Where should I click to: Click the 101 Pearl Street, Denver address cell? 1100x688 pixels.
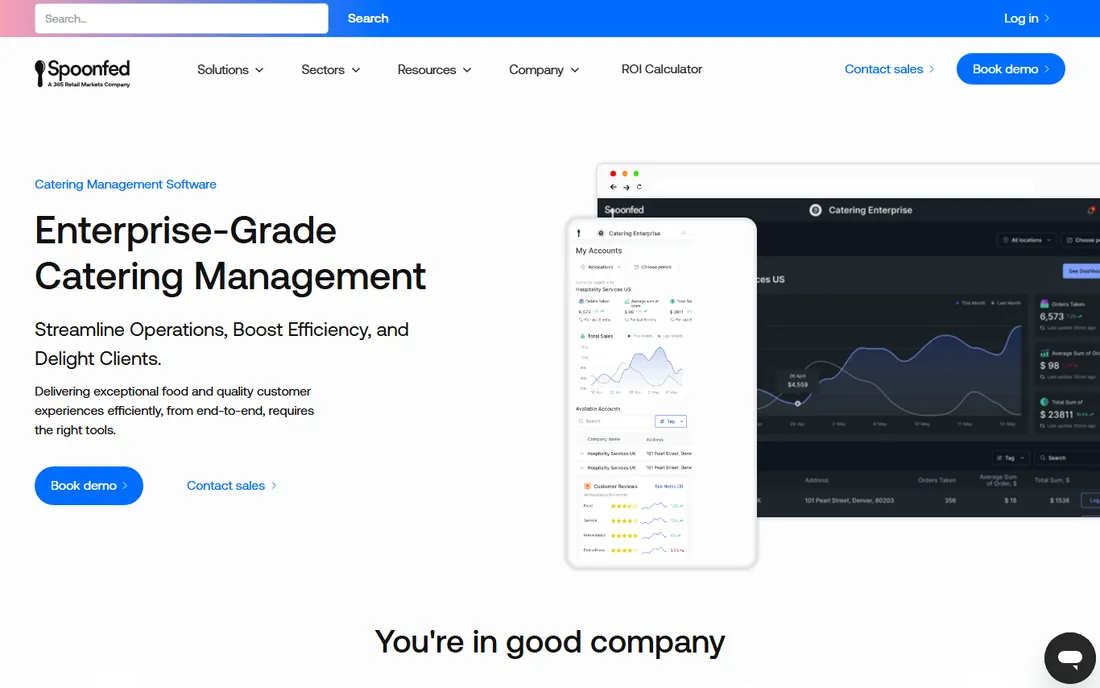[x=849, y=501]
